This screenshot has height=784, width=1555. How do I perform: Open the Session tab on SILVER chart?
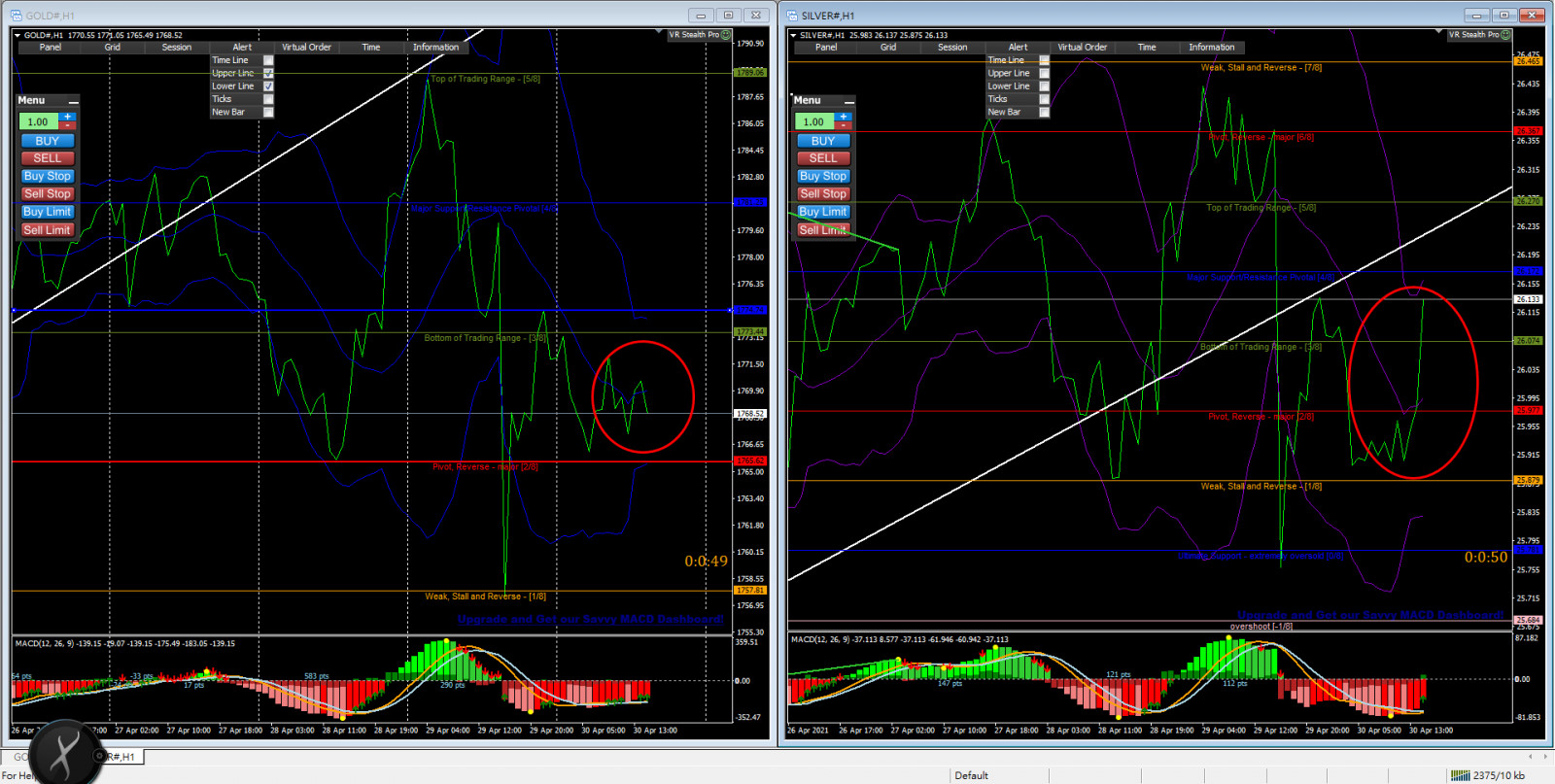click(x=951, y=48)
